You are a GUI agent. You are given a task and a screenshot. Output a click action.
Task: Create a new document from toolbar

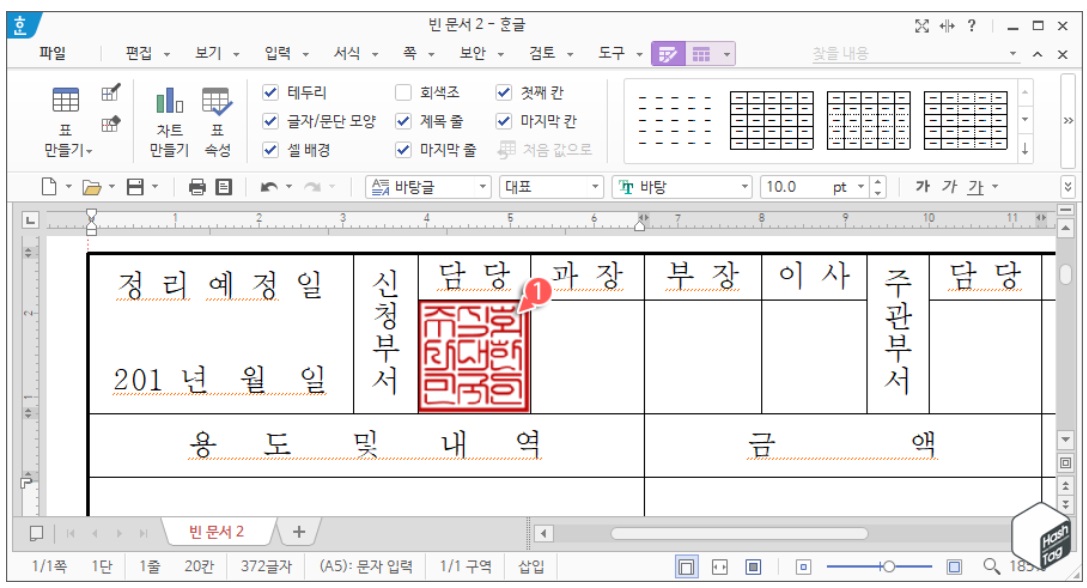pyautogui.click(x=49, y=187)
